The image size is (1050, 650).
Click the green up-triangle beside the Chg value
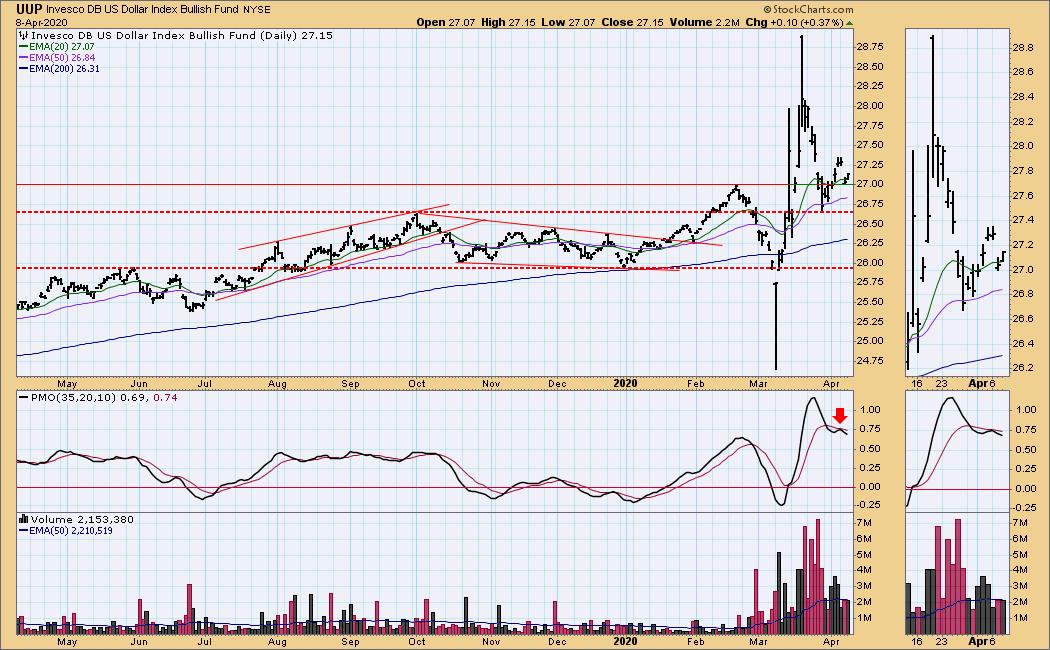pos(850,23)
